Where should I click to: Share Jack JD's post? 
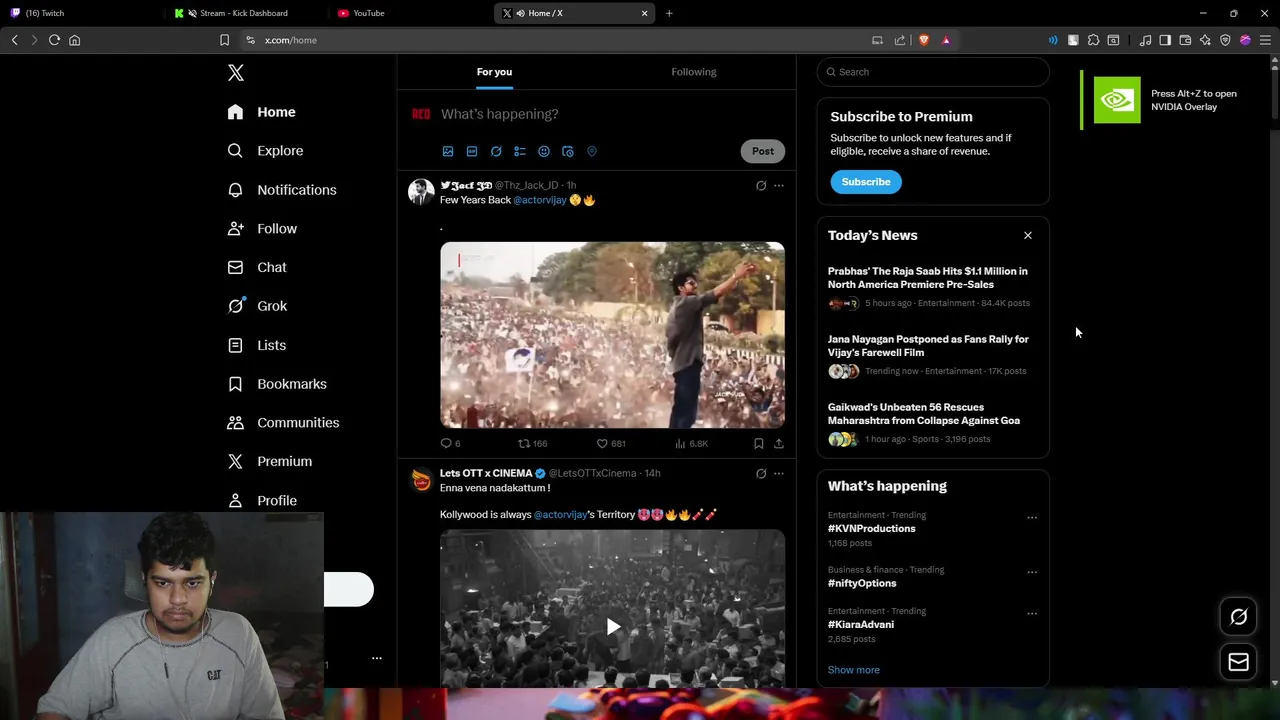point(779,443)
